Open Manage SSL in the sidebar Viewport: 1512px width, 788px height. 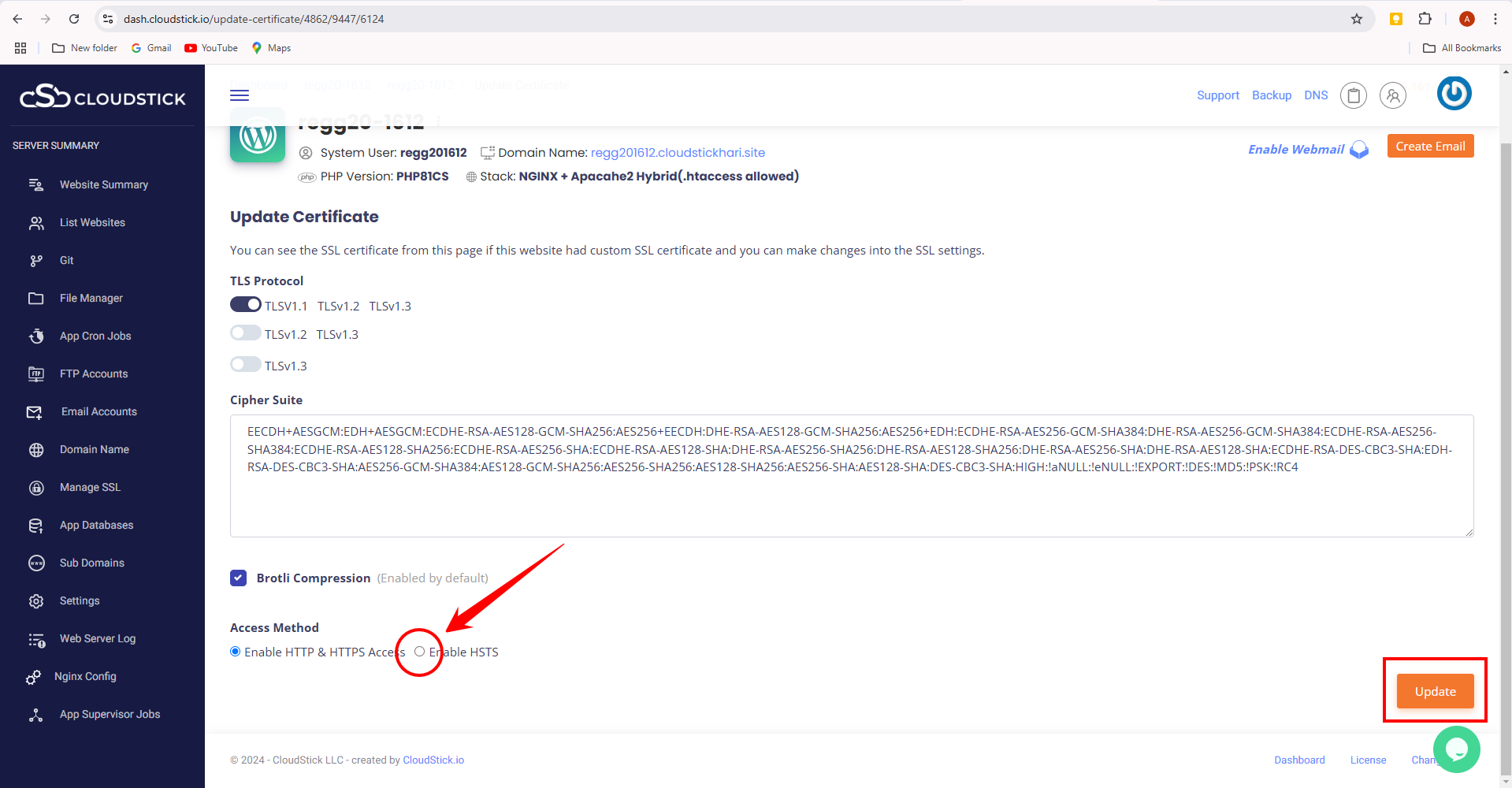click(x=90, y=488)
